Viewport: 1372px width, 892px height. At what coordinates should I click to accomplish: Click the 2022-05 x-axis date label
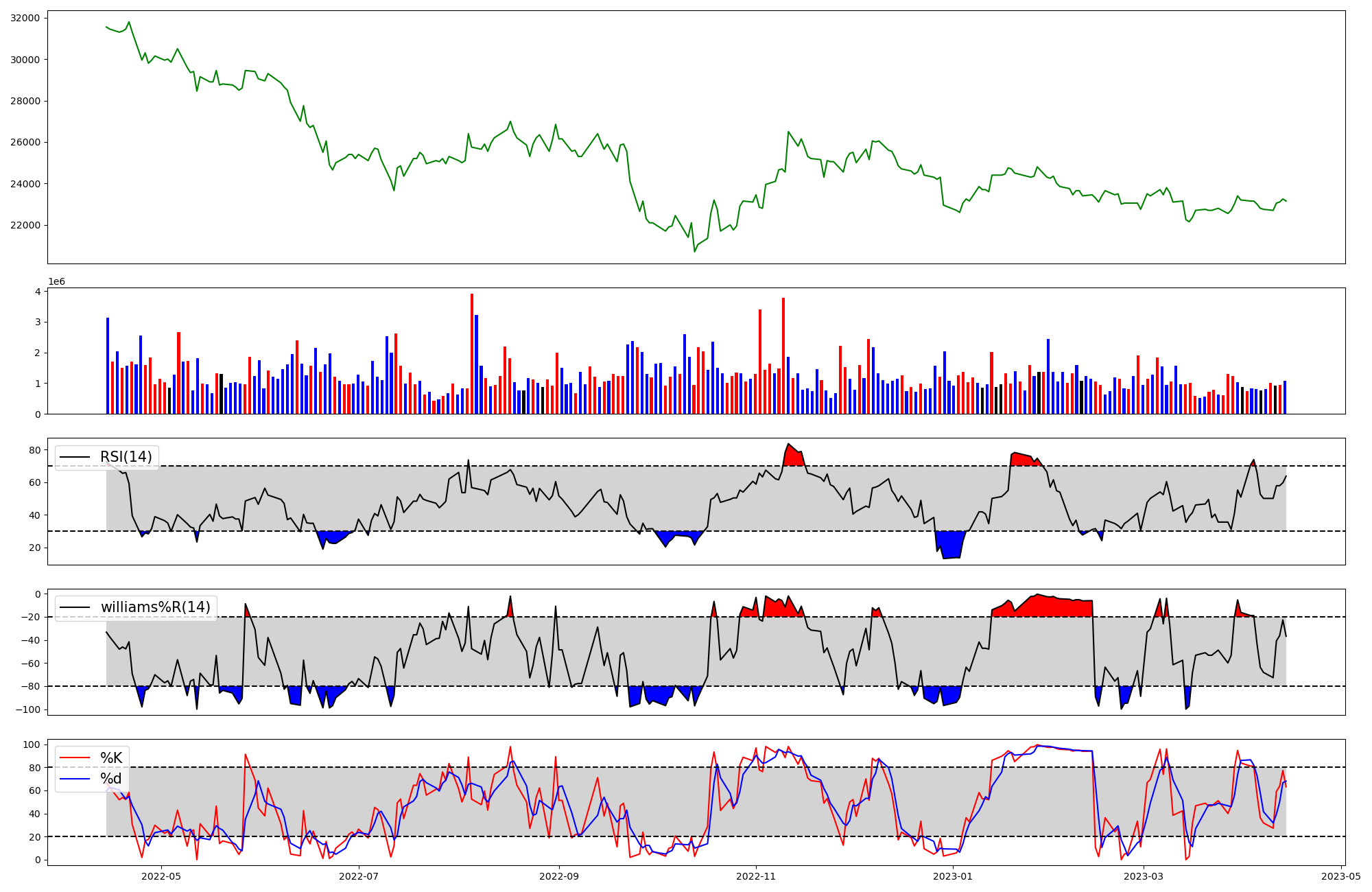[161, 876]
